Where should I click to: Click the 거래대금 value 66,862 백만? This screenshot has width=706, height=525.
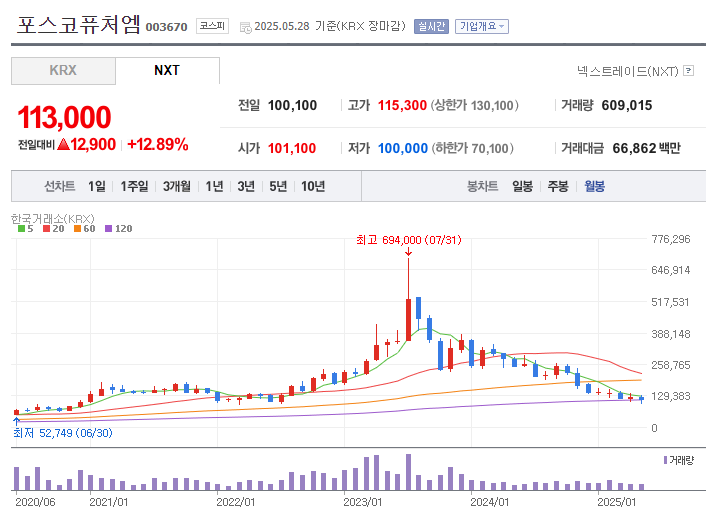tap(646, 148)
